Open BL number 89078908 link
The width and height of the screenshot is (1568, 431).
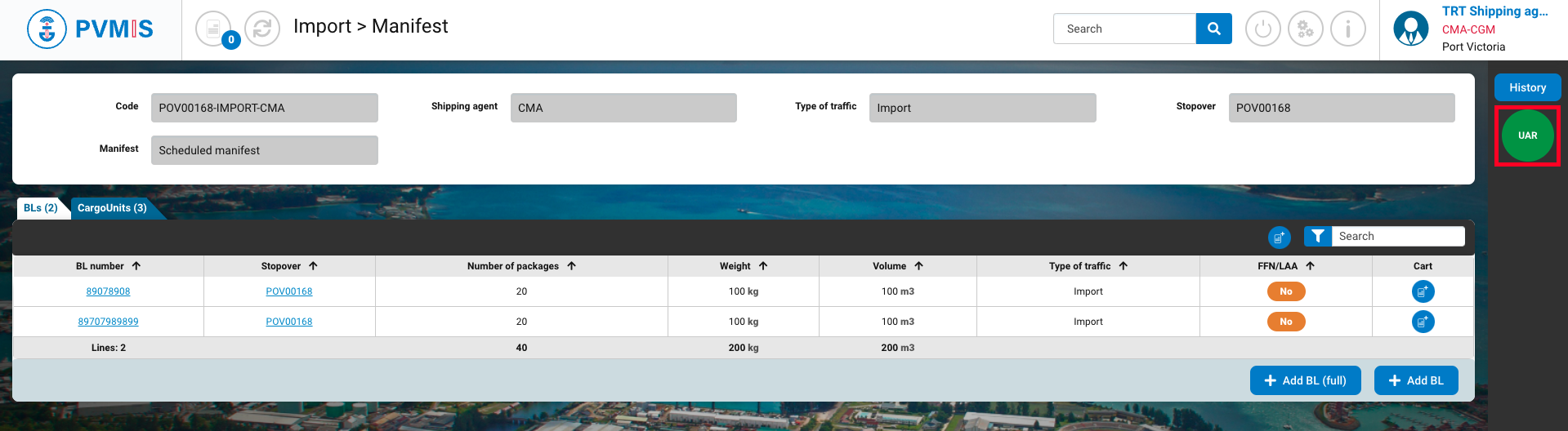pyautogui.click(x=108, y=291)
